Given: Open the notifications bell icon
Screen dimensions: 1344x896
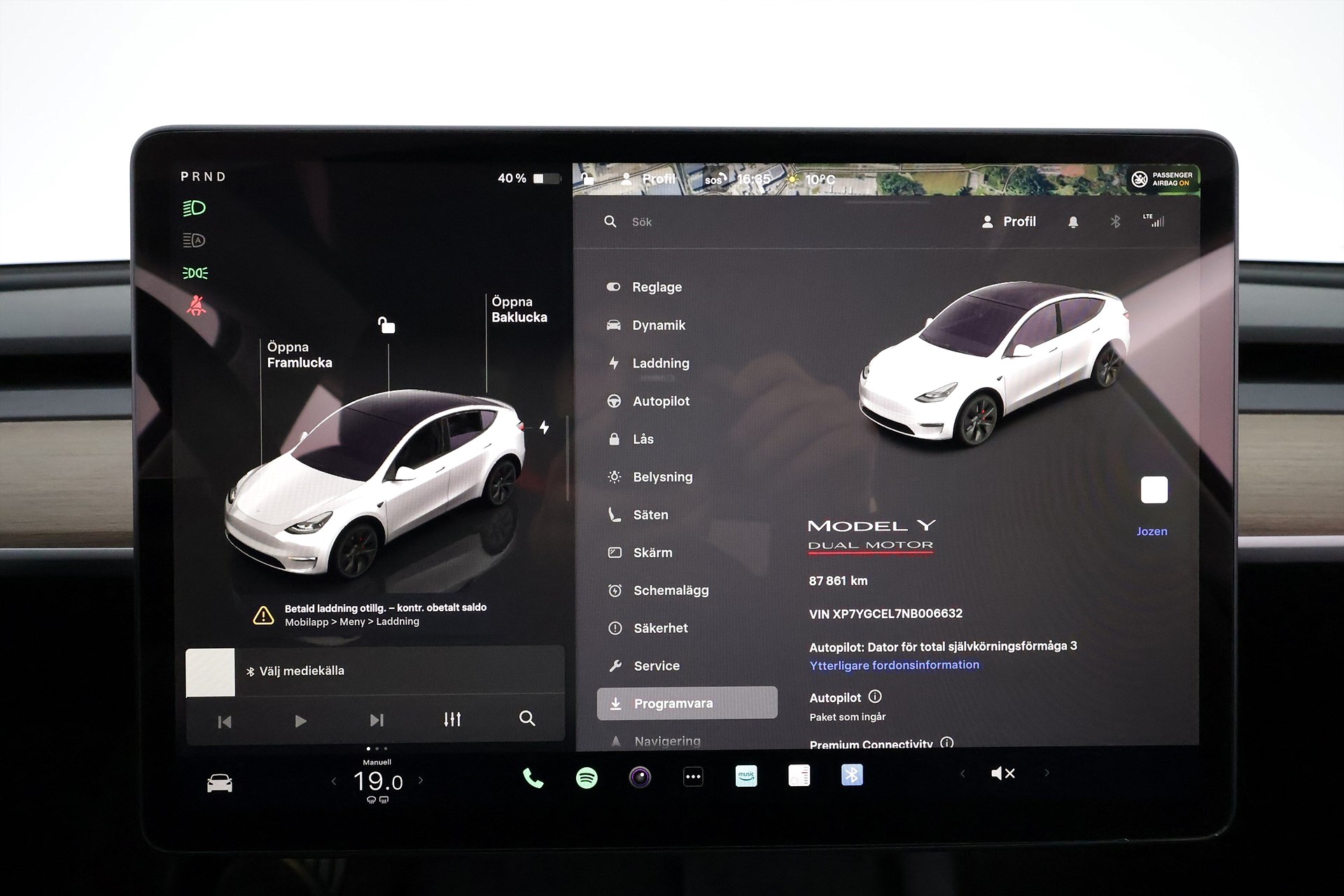Looking at the screenshot, I should (1072, 222).
